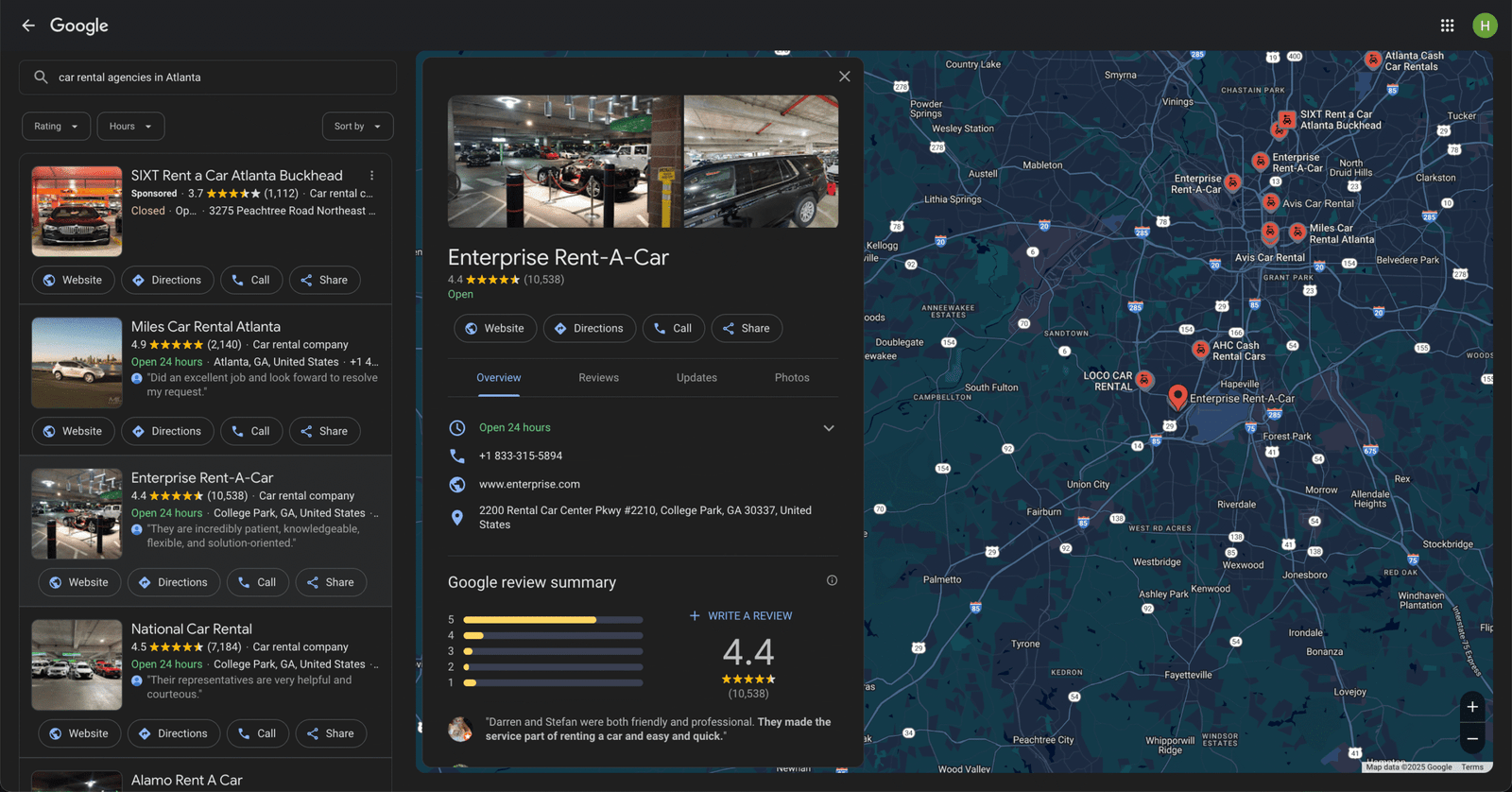Click the Miles Car Rental Atlanta map pin
Viewport: 1512px width, 792px height.
point(1298,232)
